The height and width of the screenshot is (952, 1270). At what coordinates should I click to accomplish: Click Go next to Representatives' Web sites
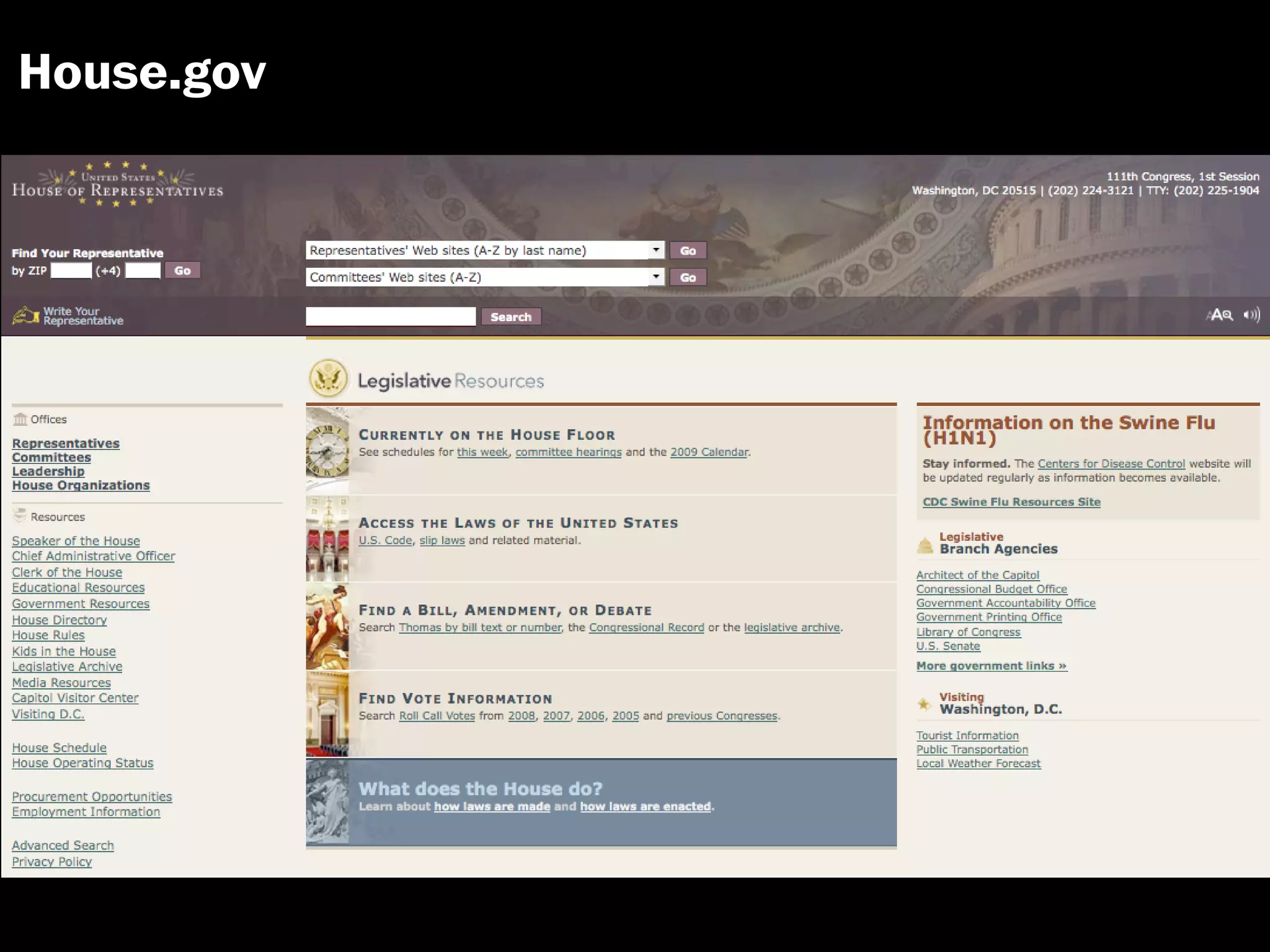pos(688,250)
